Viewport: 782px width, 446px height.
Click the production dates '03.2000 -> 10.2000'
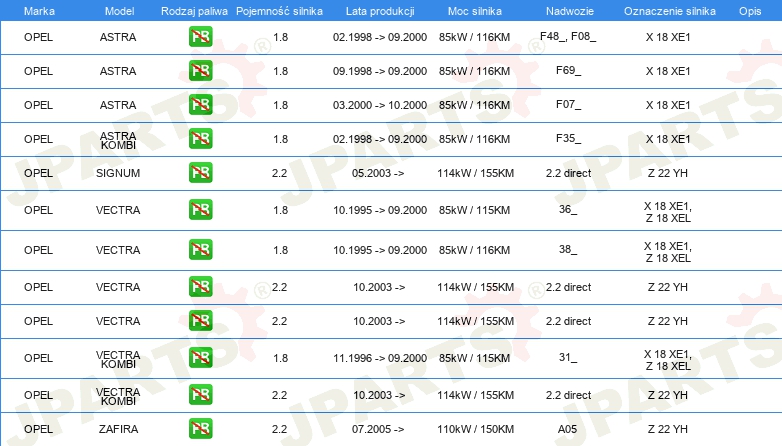point(380,105)
